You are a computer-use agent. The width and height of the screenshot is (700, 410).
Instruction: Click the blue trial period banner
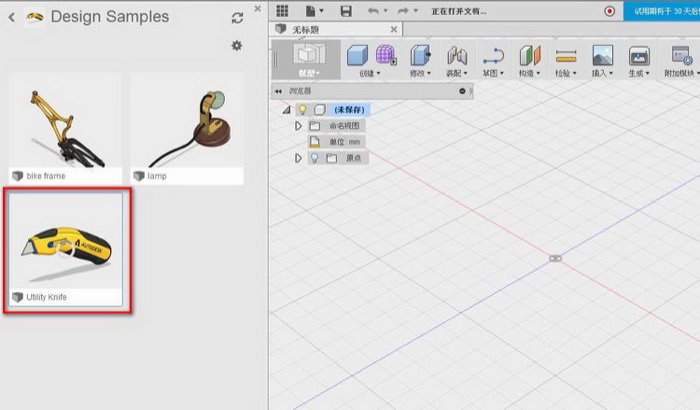click(x=662, y=11)
